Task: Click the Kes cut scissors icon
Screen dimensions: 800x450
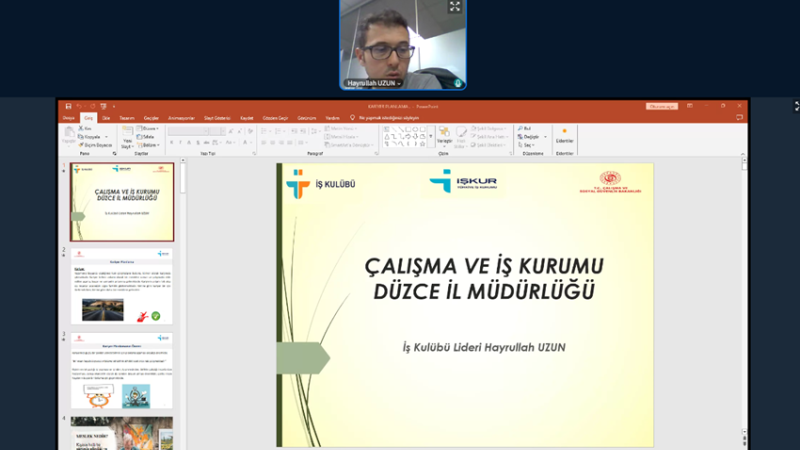Action: tap(85, 129)
